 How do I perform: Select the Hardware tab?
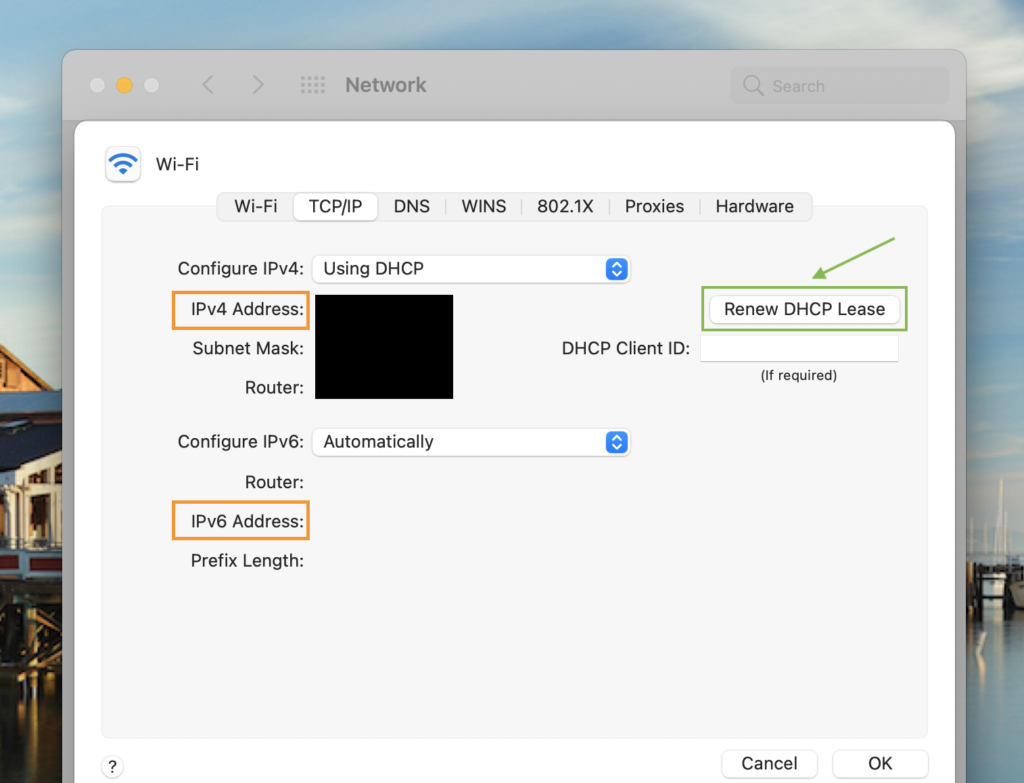(754, 207)
